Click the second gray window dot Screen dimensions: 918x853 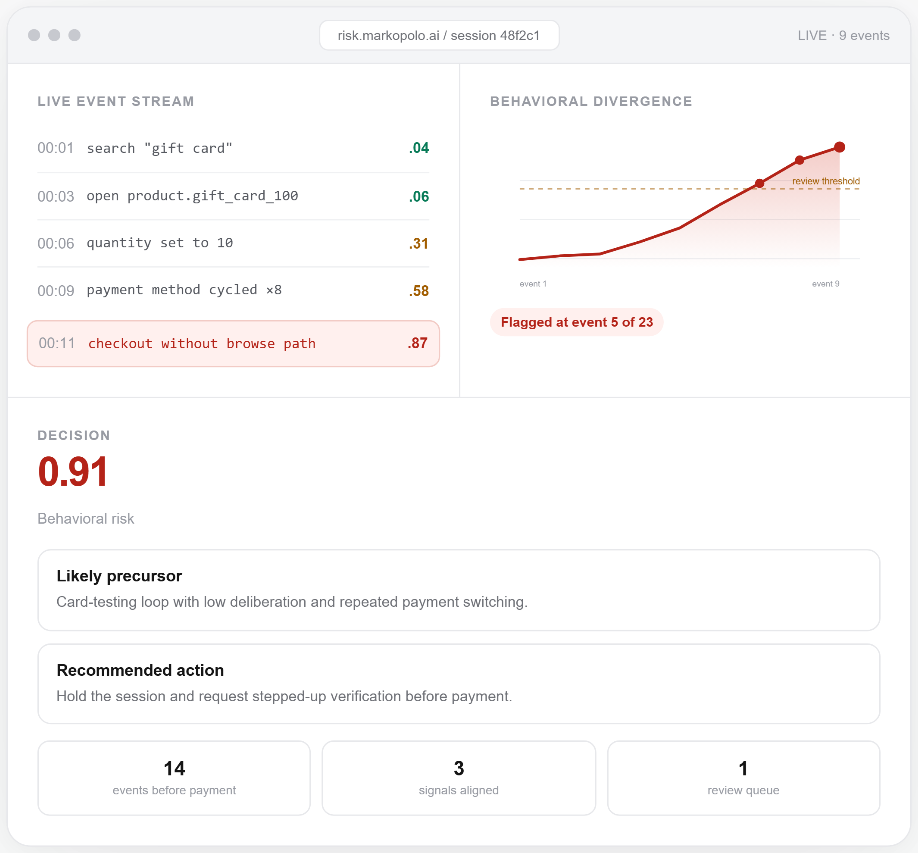coord(54,35)
